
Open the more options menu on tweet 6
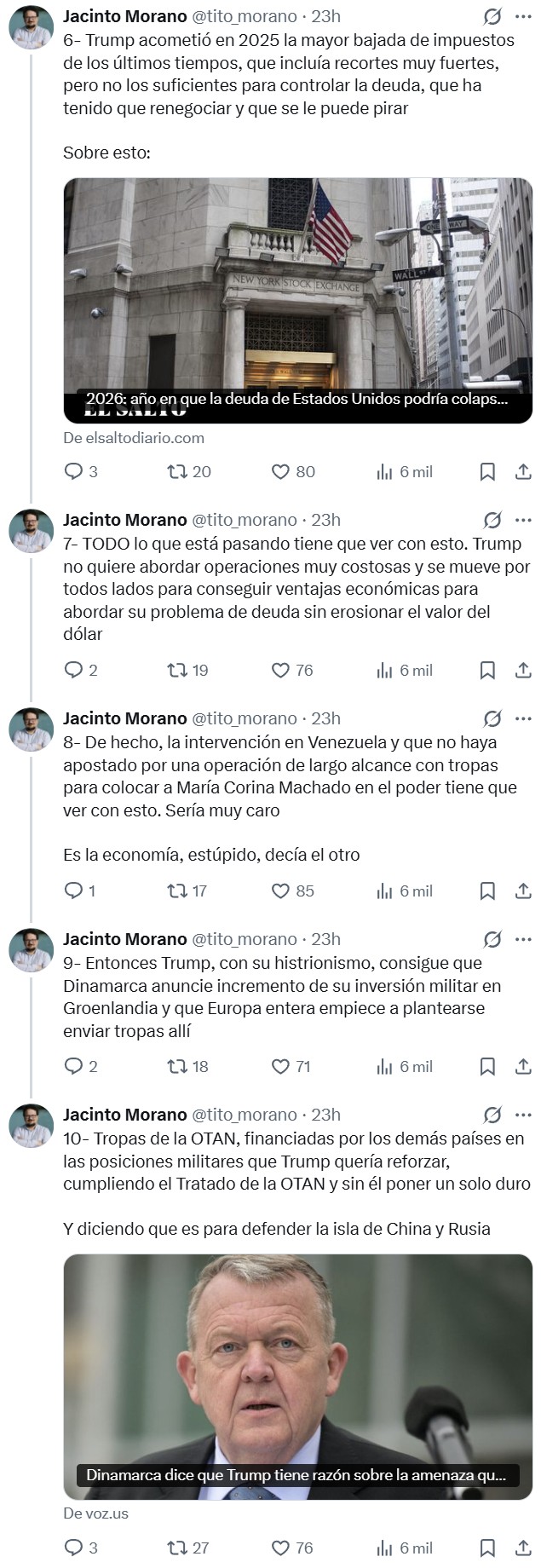(x=523, y=15)
